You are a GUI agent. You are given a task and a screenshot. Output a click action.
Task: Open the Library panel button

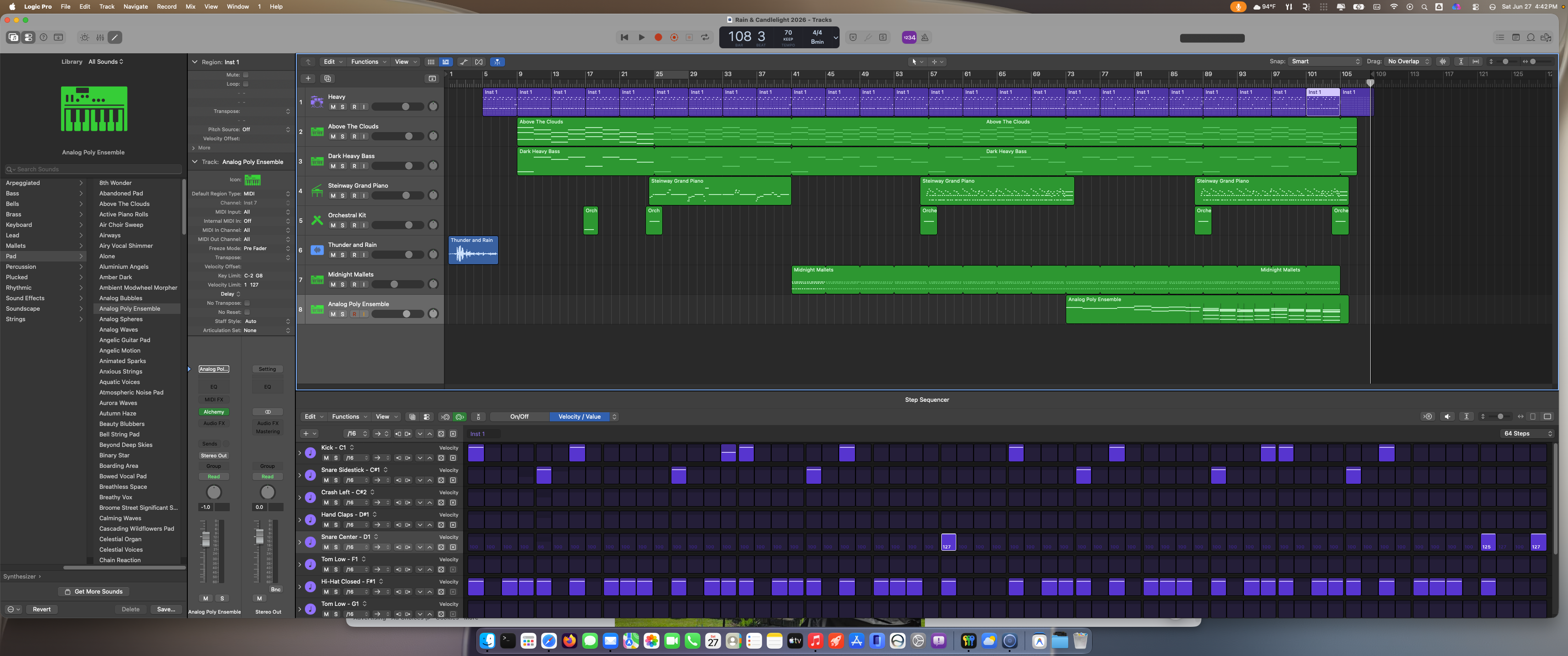(x=13, y=37)
